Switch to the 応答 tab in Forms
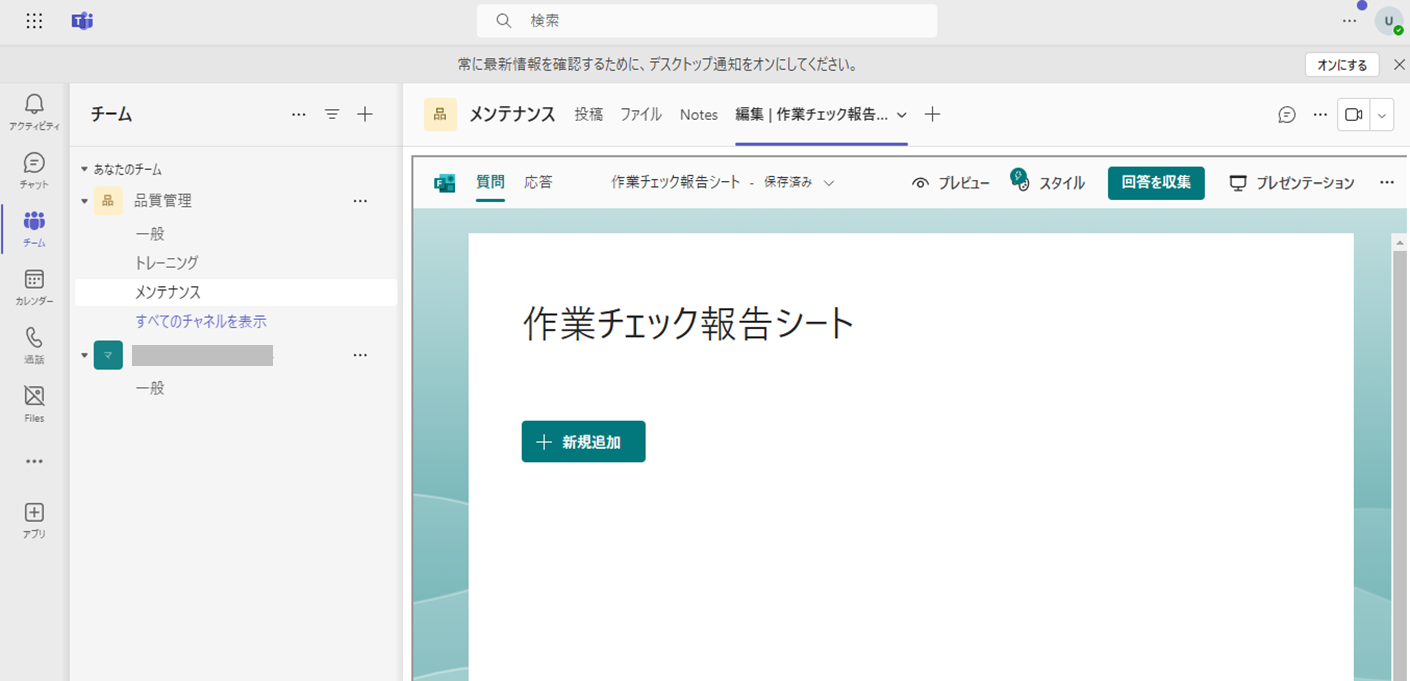Viewport: 1410px width, 681px height. [539, 182]
